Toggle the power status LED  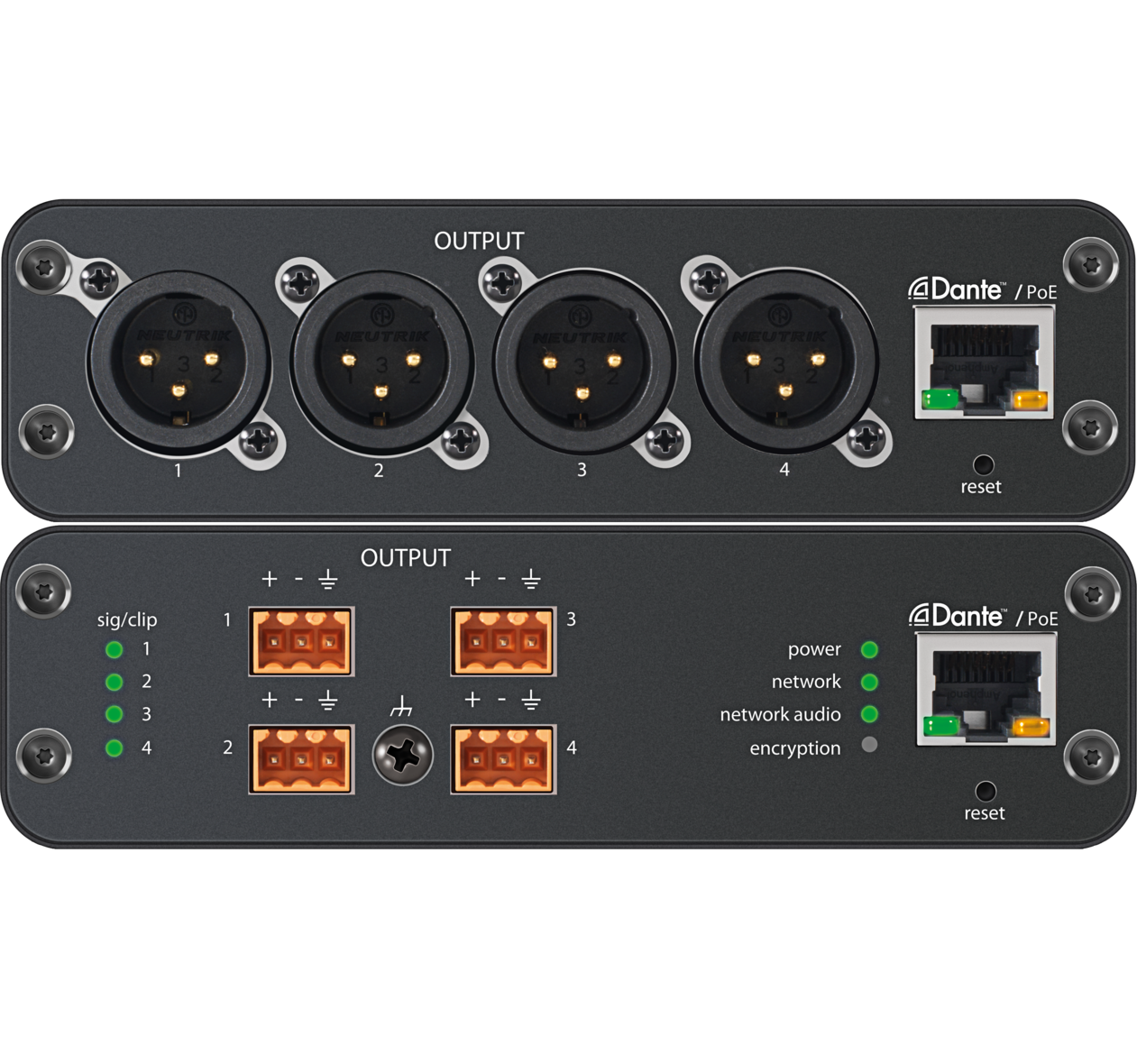pos(867,648)
